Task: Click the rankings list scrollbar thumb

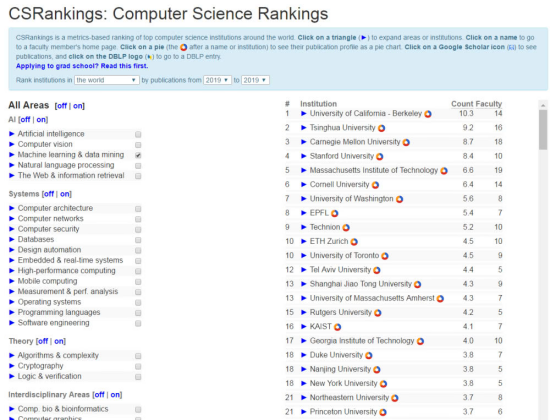Action: click(x=543, y=130)
